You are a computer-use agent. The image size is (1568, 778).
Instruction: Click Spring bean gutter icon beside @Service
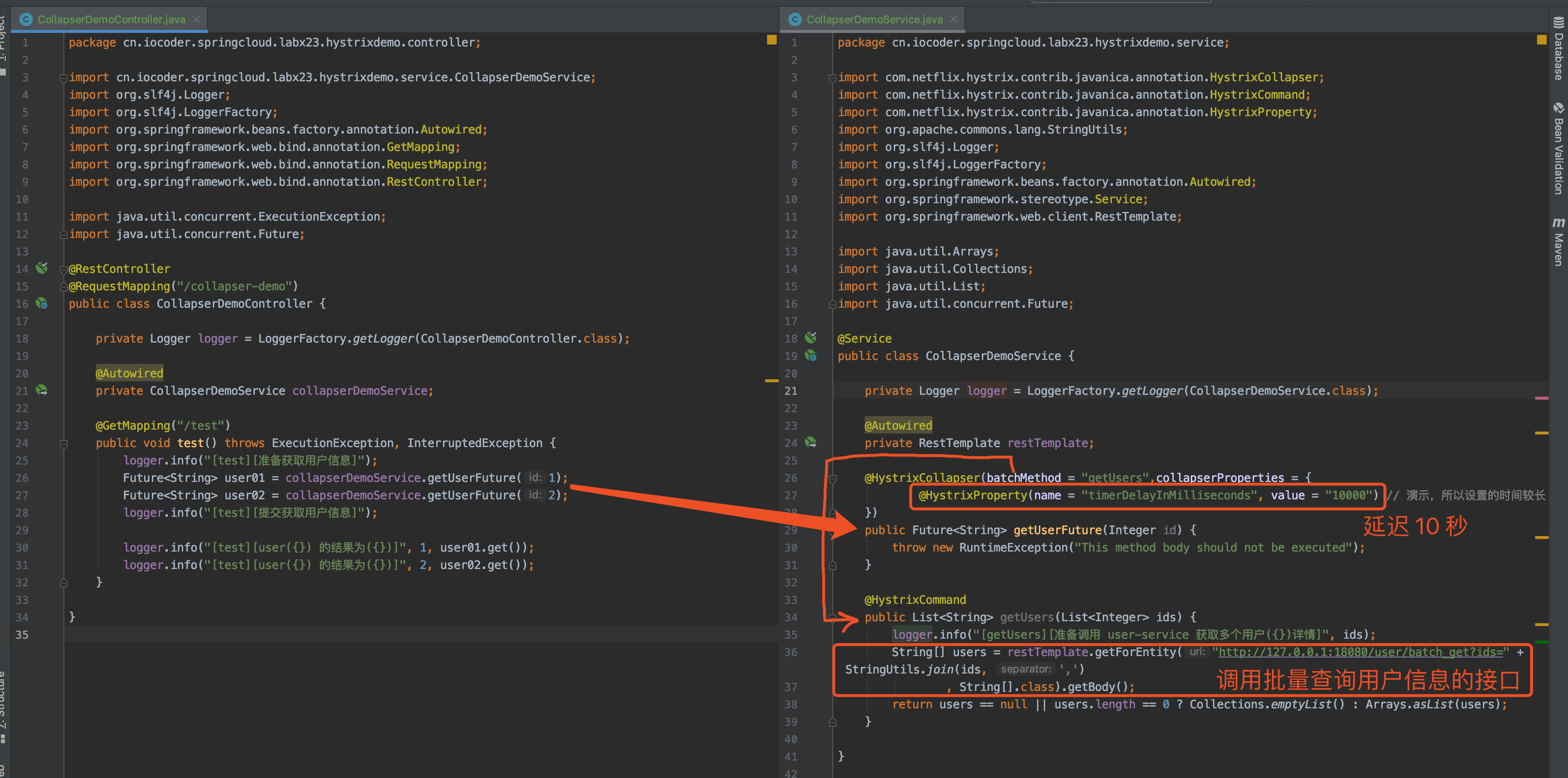(810, 338)
